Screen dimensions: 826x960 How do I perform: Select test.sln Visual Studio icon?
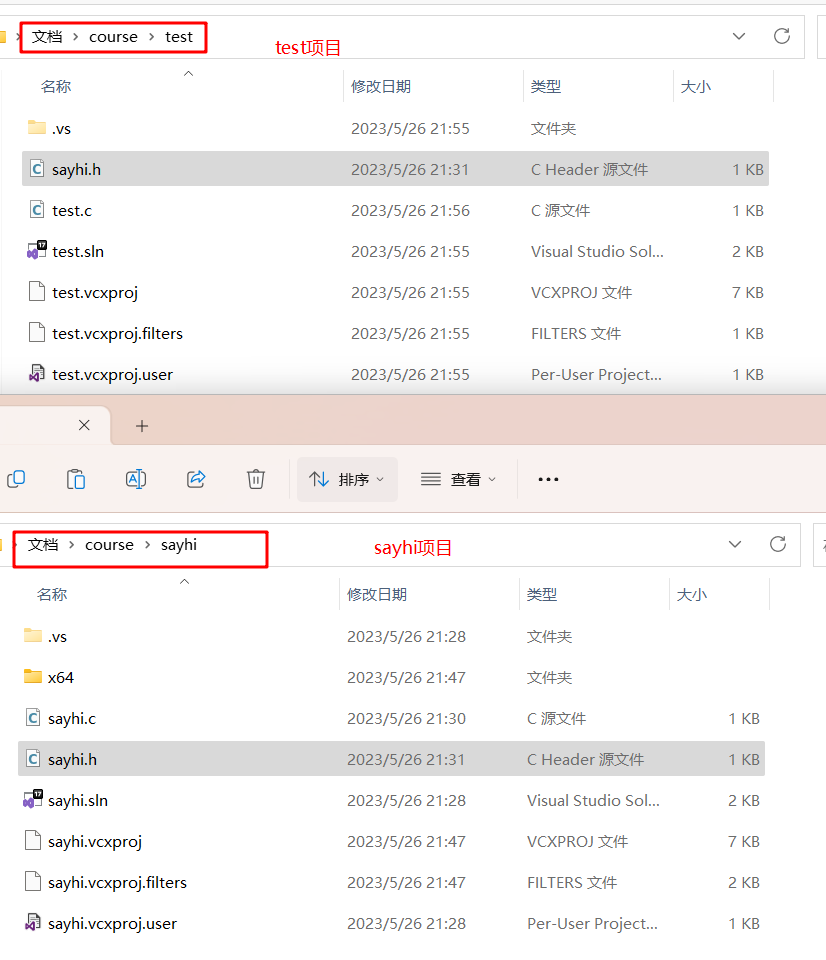(37, 250)
